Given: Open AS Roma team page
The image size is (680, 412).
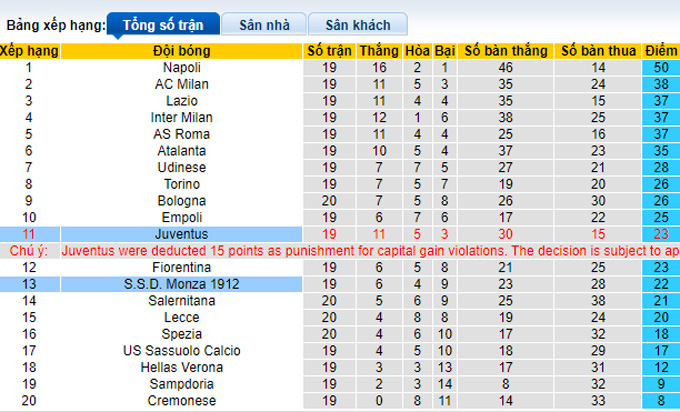Looking at the screenshot, I should point(180,134).
